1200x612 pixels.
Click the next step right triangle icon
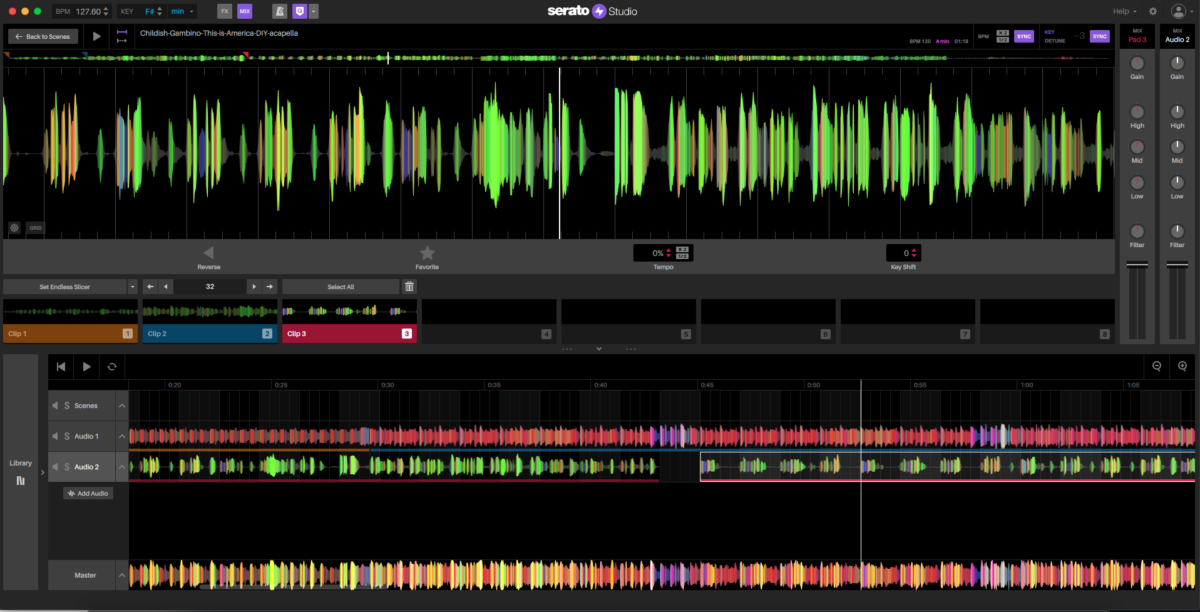tap(253, 287)
